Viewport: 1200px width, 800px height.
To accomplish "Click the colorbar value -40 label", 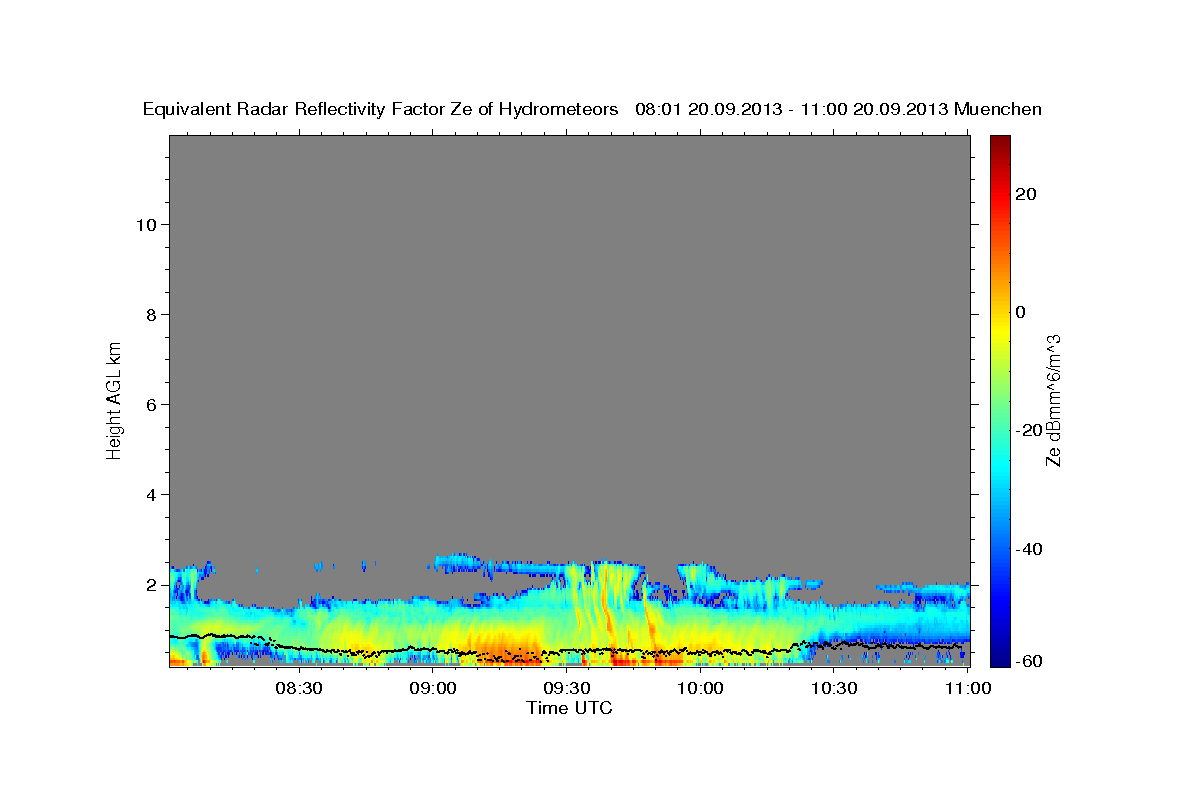I will tap(1029, 549).
